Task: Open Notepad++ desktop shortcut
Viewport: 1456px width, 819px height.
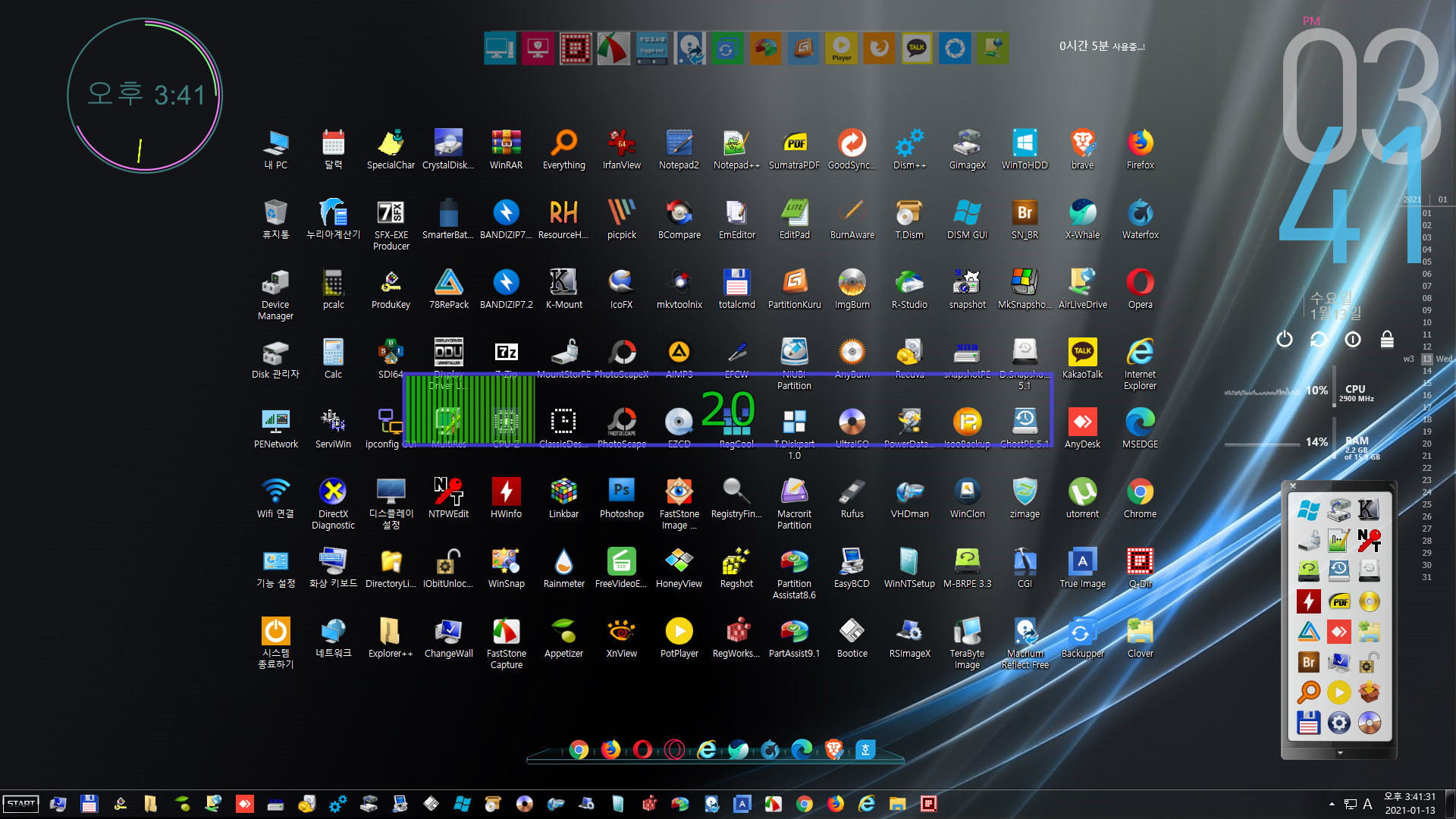Action: [736, 149]
